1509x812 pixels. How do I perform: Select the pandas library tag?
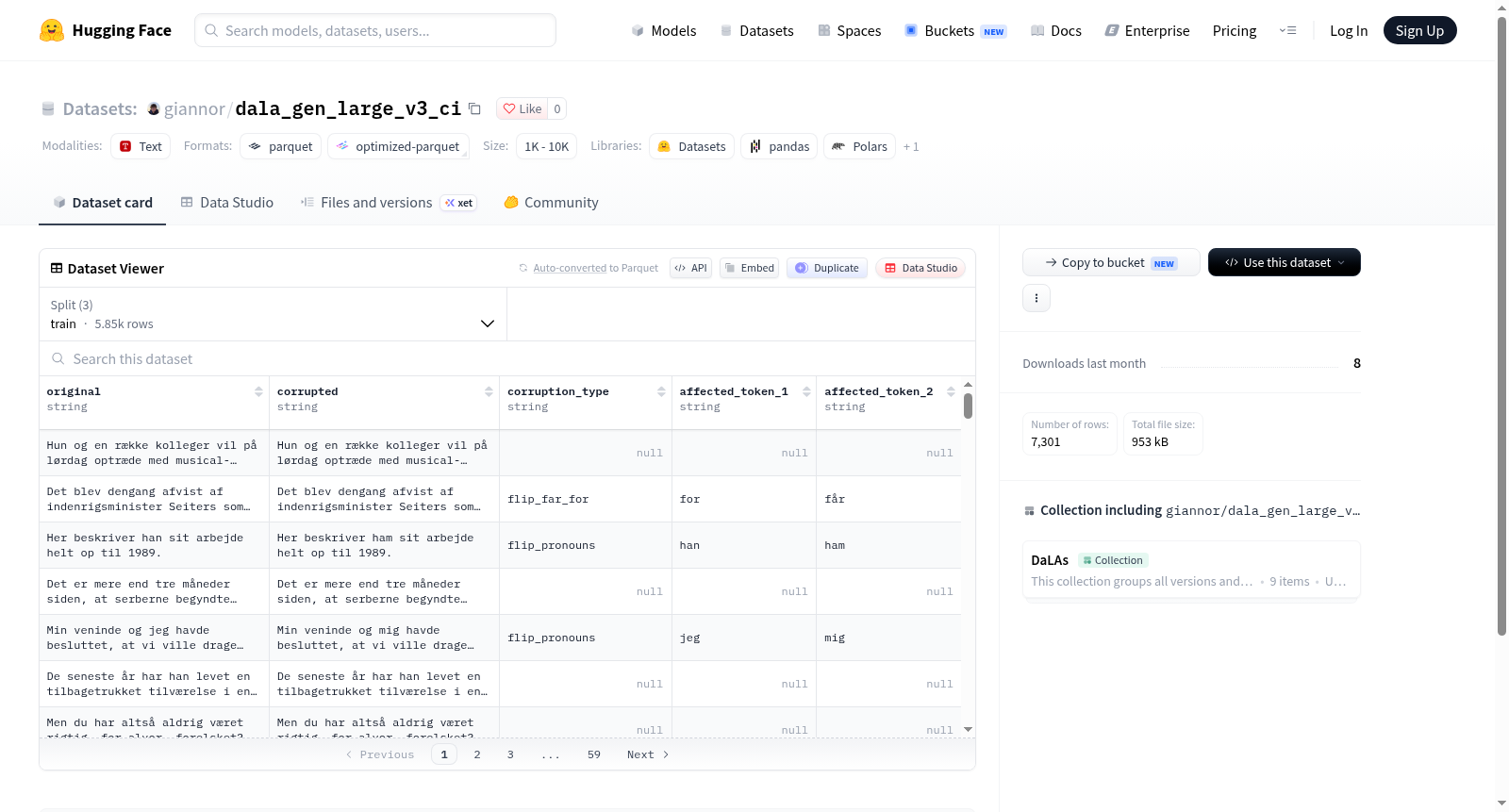(780, 146)
